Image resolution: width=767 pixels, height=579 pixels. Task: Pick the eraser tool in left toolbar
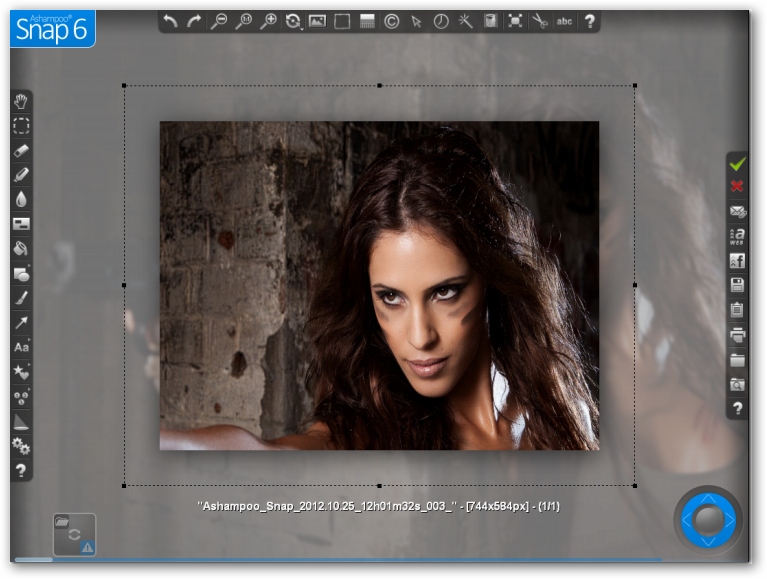(21, 151)
